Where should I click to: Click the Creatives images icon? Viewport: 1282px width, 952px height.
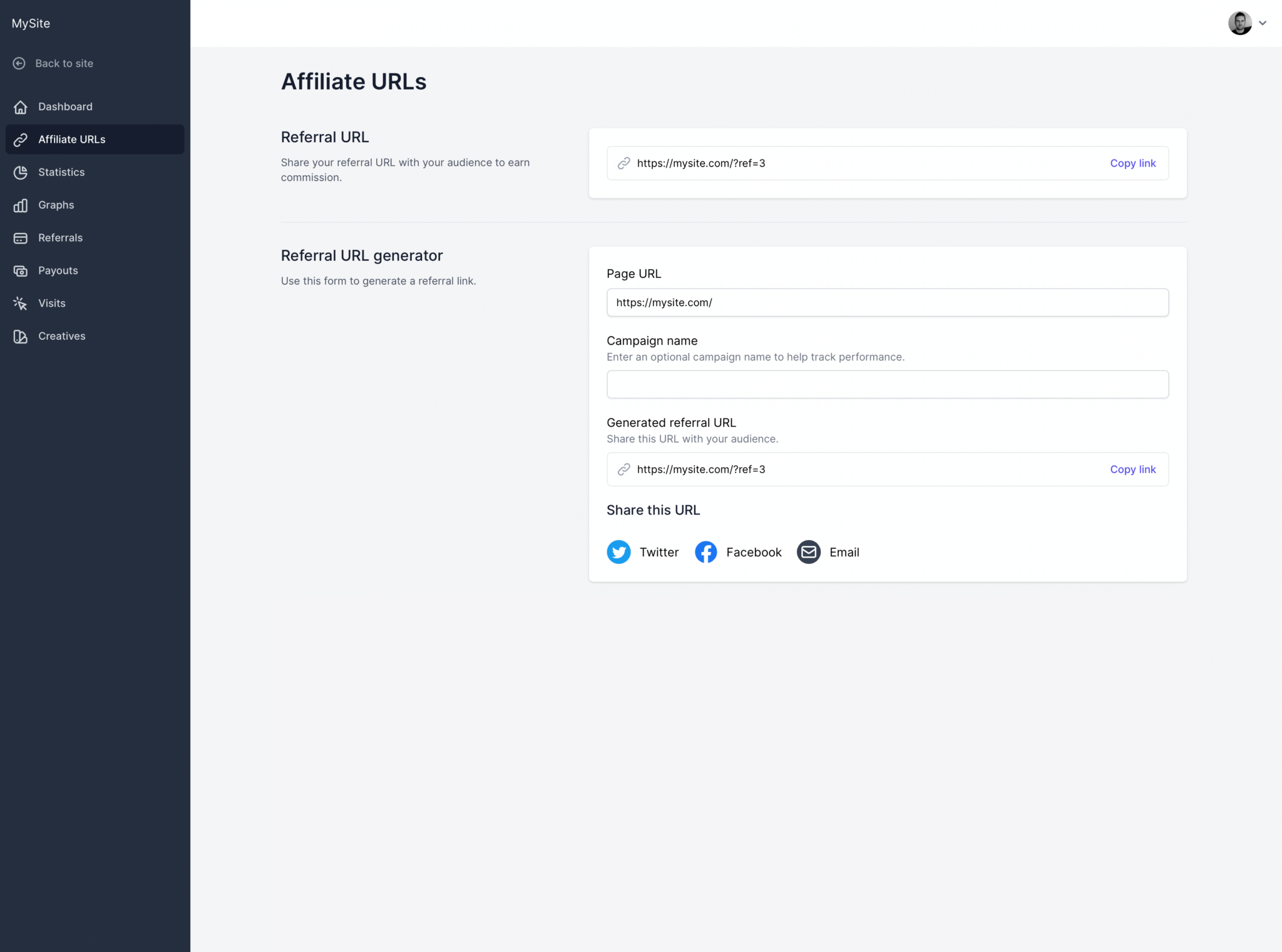click(x=21, y=336)
